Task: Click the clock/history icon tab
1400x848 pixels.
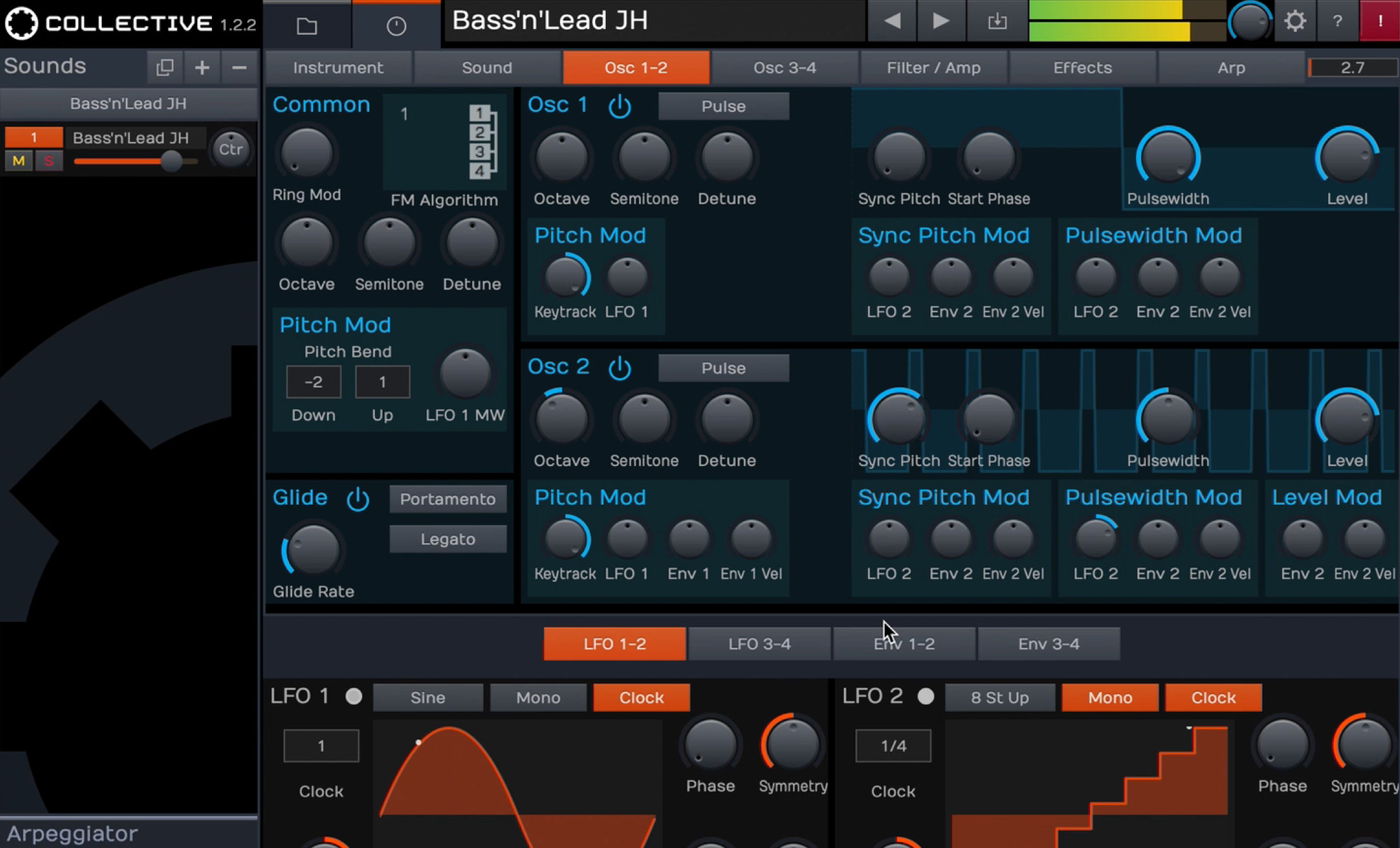Action: point(396,25)
